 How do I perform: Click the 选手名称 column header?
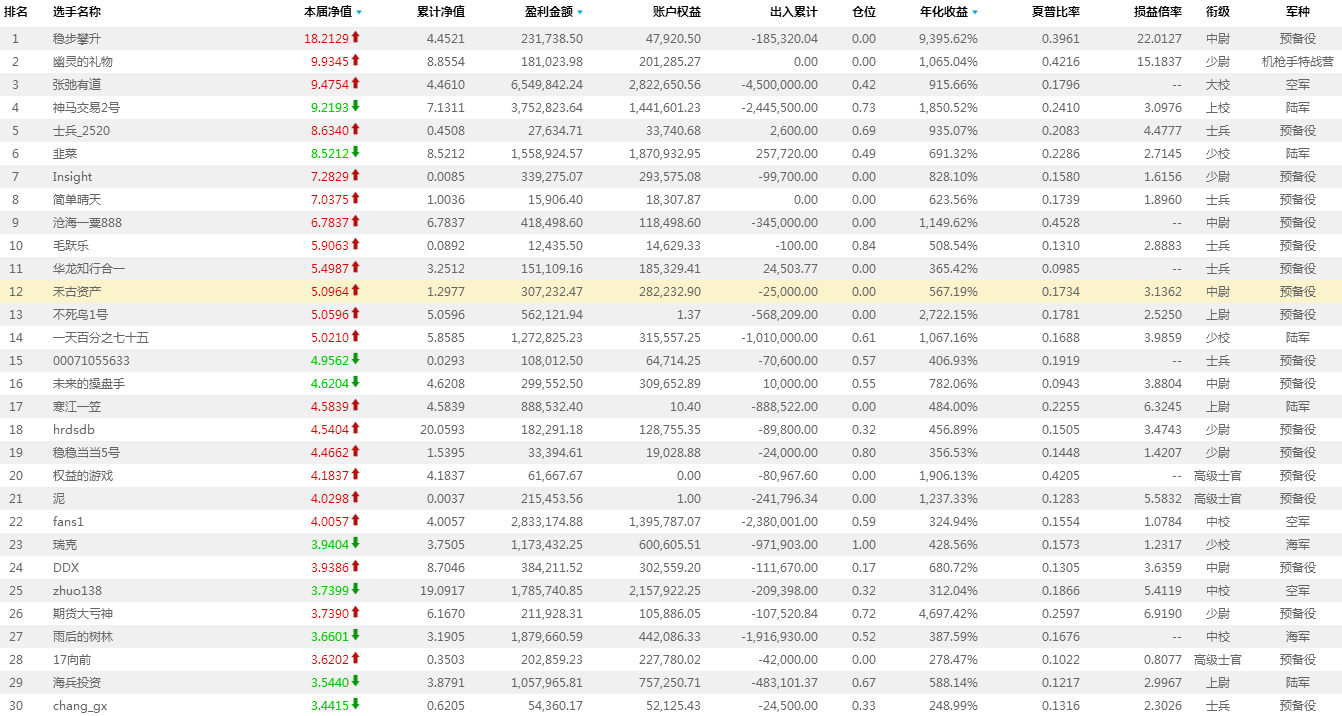(77, 12)
